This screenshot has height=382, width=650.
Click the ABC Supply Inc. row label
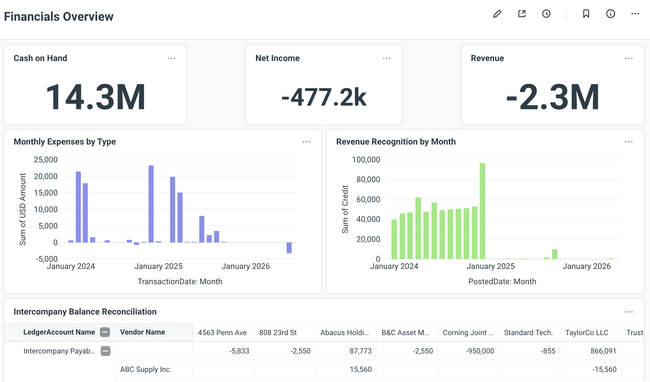146,369
